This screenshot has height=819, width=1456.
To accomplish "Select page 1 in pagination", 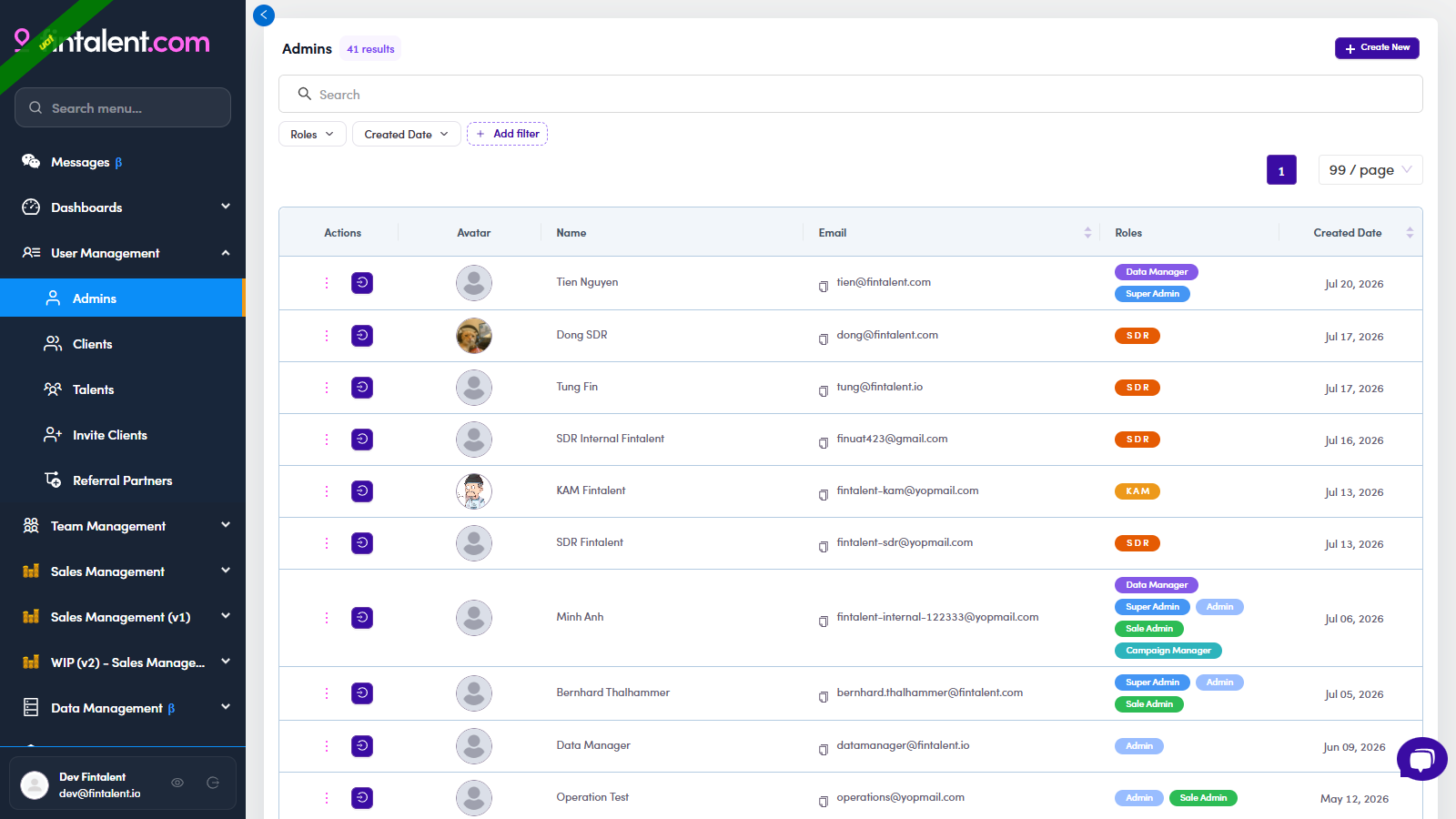I will point(1281,170).
